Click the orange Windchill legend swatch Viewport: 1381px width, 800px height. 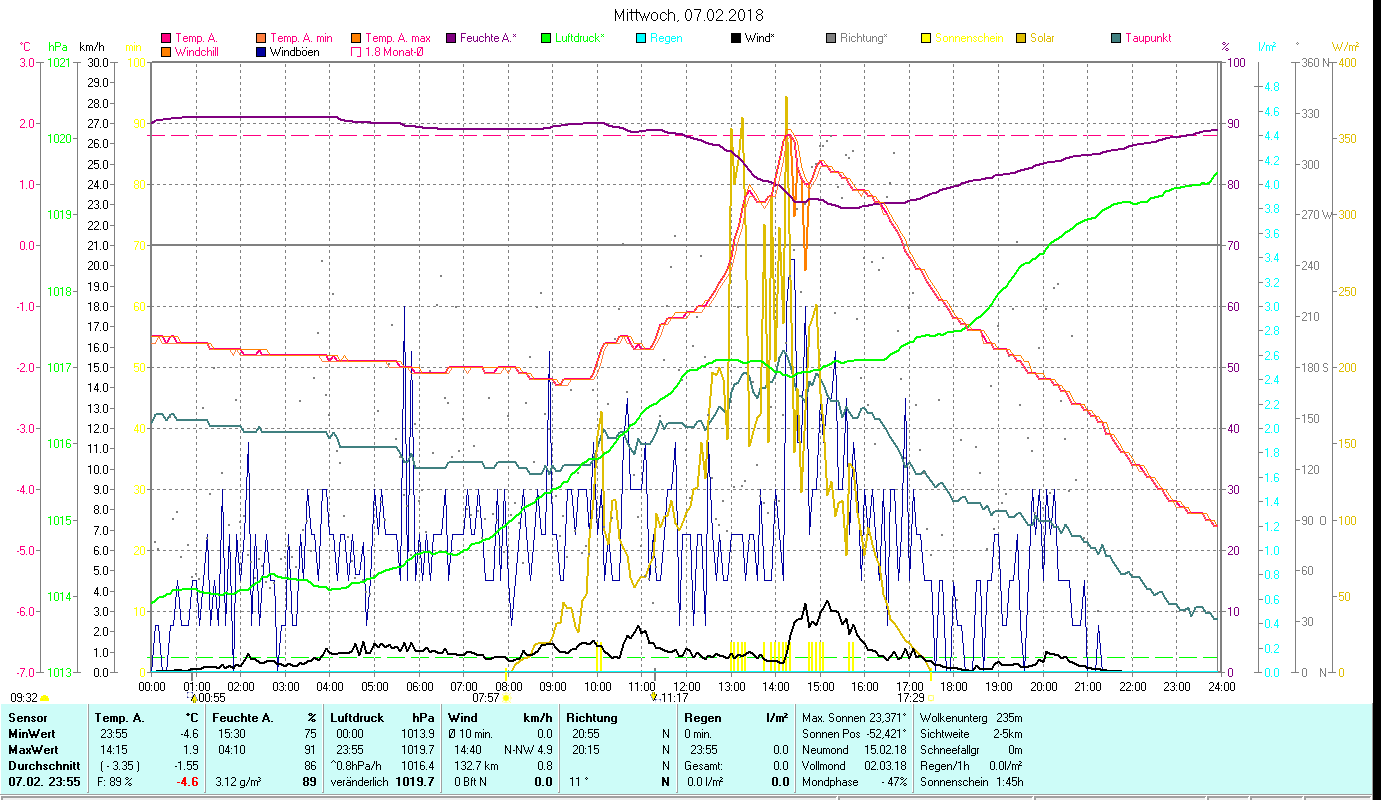pyautogui.click(x=165, y=52)
